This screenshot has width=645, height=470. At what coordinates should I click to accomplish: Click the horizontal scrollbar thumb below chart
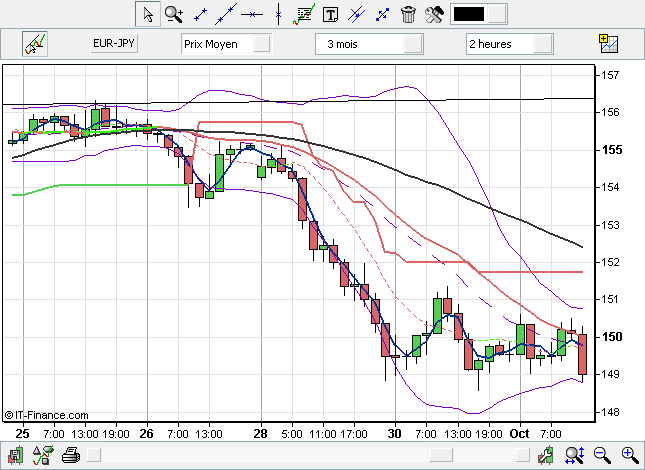pos(440,456)
